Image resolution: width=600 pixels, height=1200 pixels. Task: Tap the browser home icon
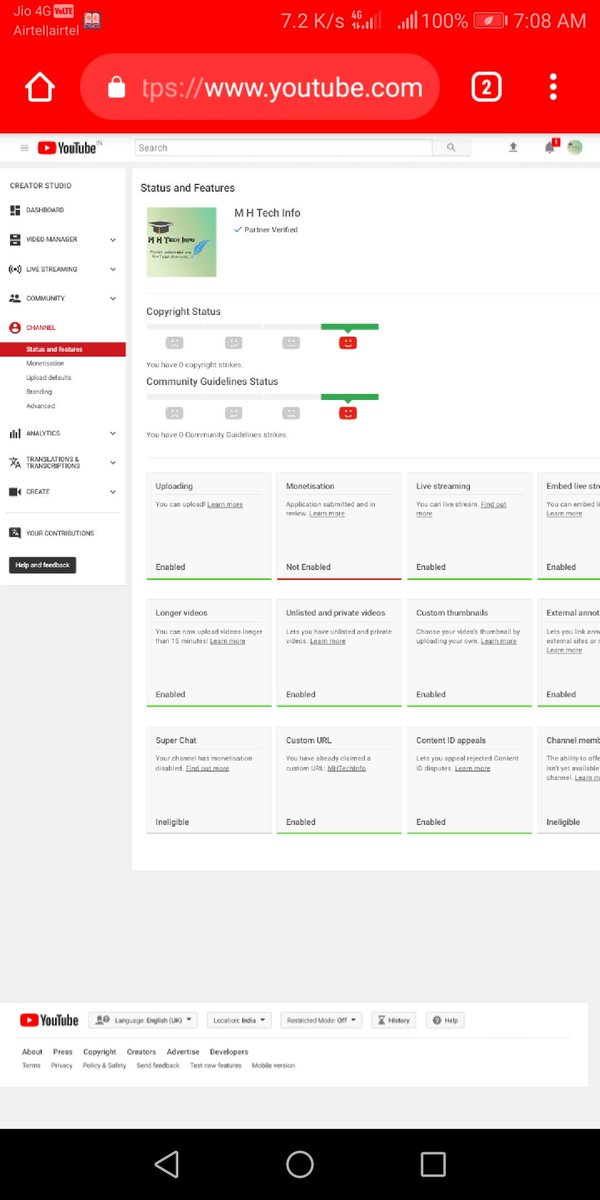[40, 88]
